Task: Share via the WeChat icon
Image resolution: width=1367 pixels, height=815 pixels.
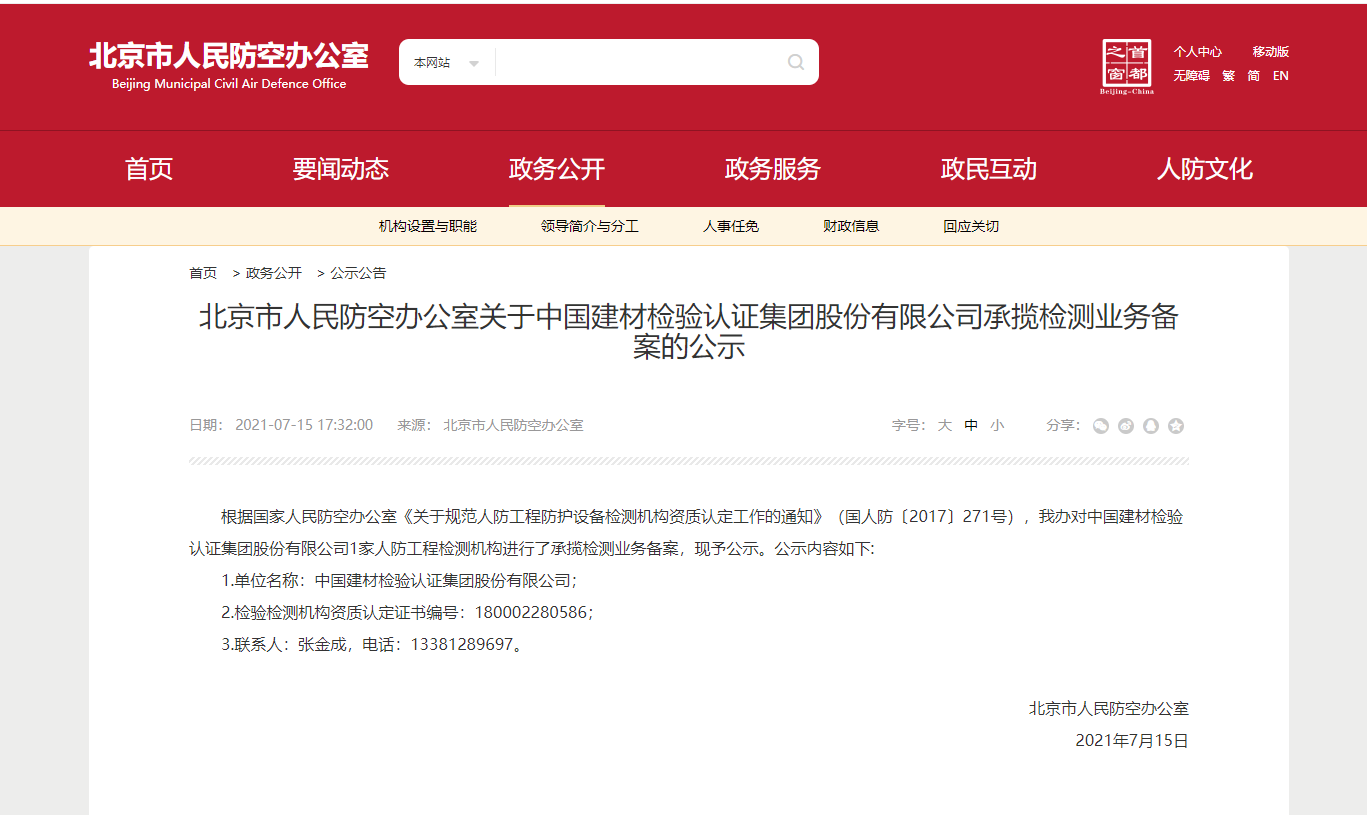Action: (1101, 426)
